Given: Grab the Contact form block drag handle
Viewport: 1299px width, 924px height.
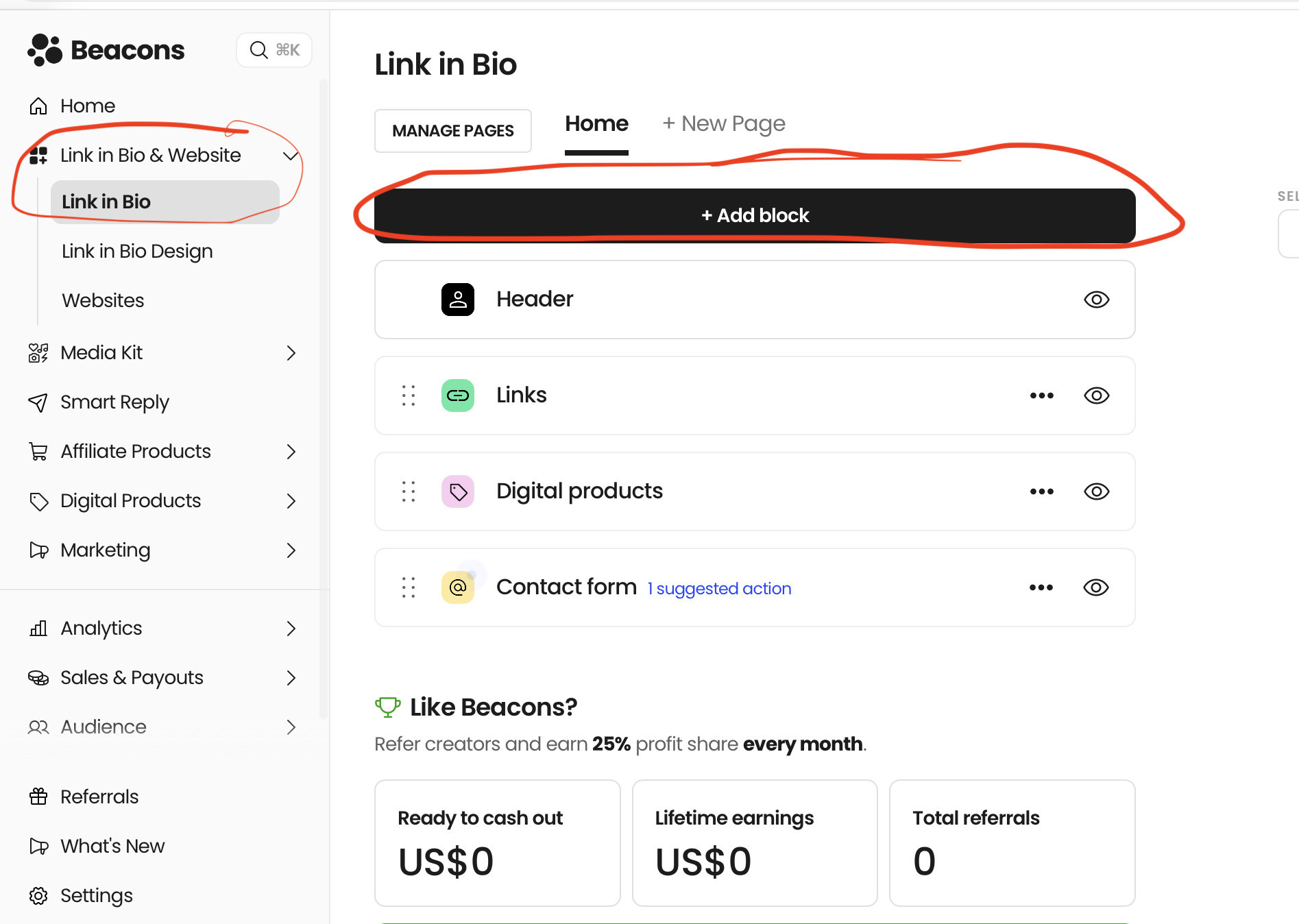Looking at the screenshot, I should 409,587.
